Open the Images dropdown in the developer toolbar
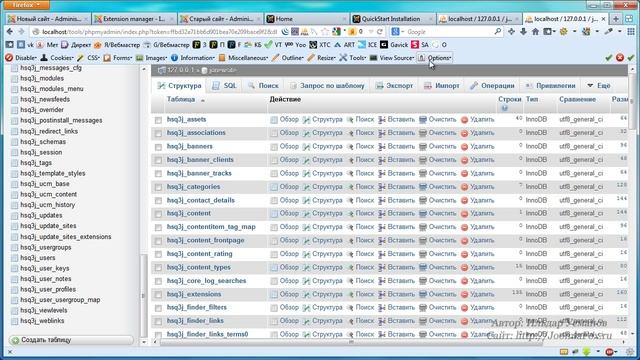 pyautogui.click(x=152, y=58)
